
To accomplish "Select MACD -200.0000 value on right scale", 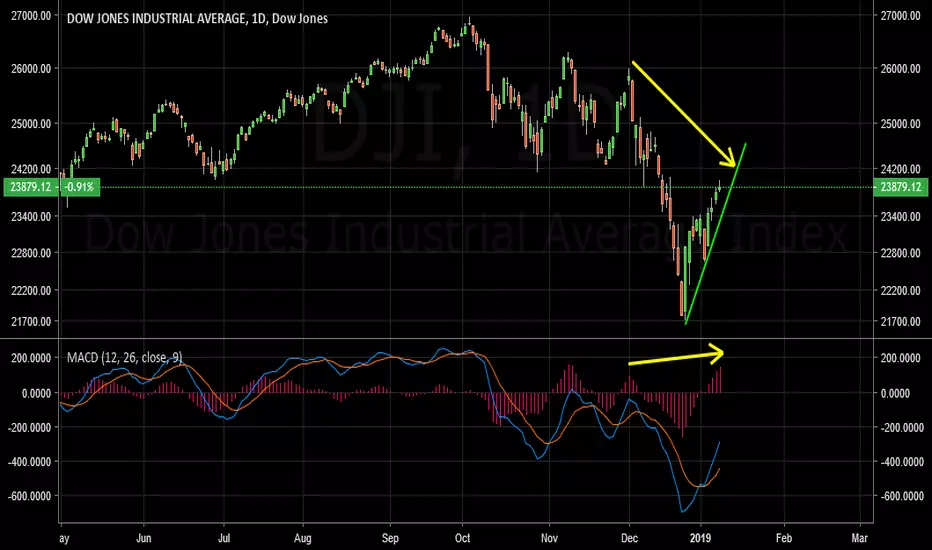I will coord(902,428).
